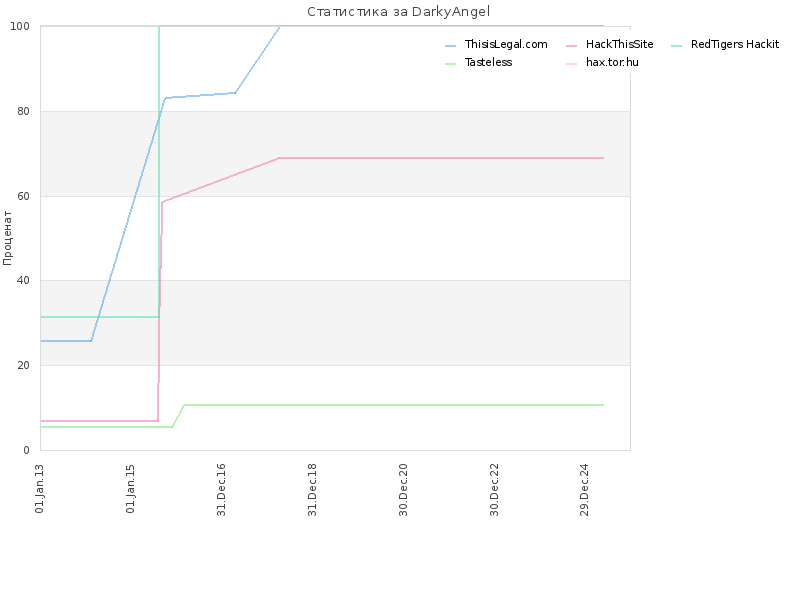Click the pink HackThisSite plateau line

click(x=441, y=158)
